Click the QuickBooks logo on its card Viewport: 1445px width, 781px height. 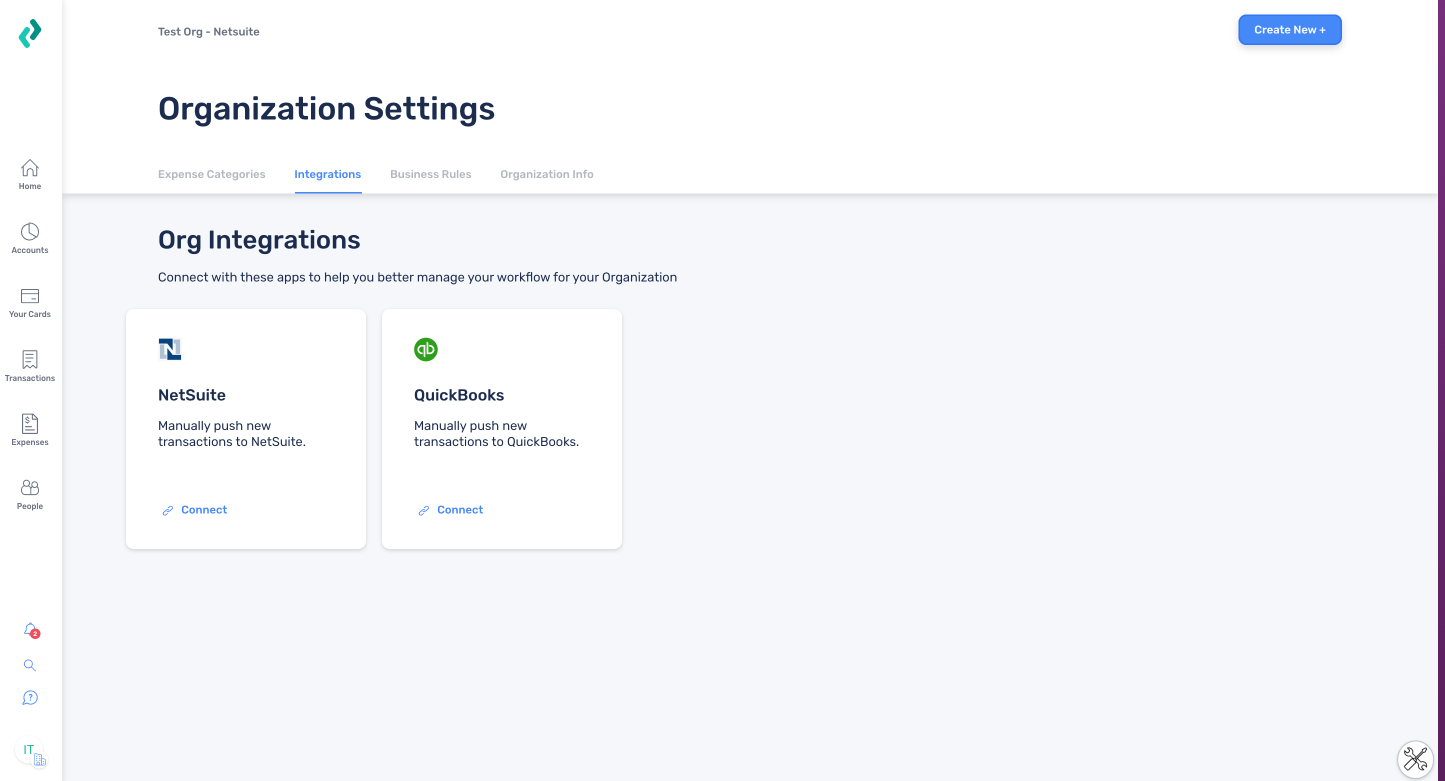(426, 349)
